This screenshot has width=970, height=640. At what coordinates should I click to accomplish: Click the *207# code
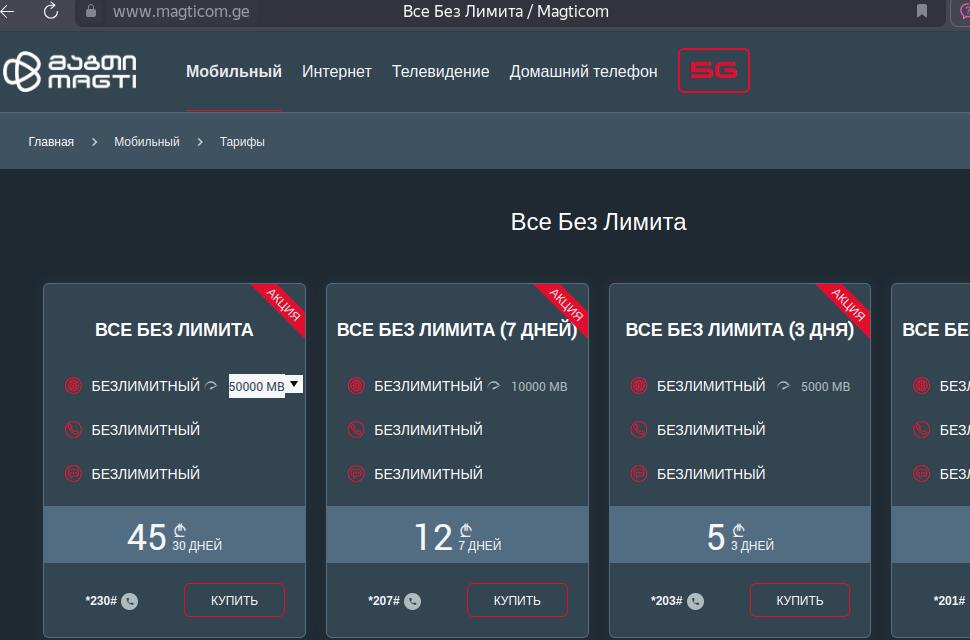[x=384, y=600]
